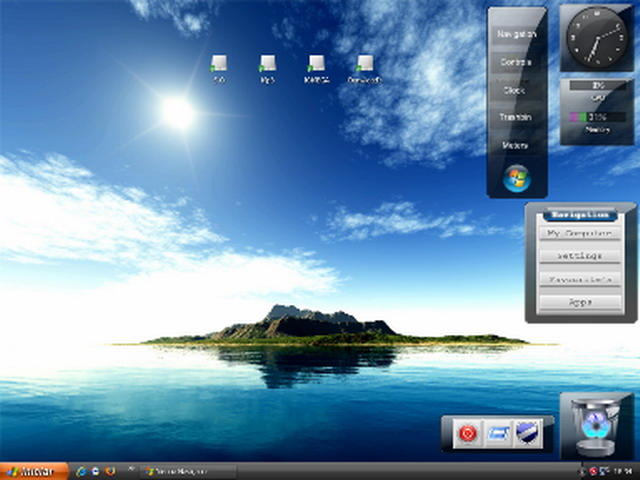Click the Windows orb in sidebar panel
The width and height of the screenshot is (640, 480).
click(x=516, y=178)
